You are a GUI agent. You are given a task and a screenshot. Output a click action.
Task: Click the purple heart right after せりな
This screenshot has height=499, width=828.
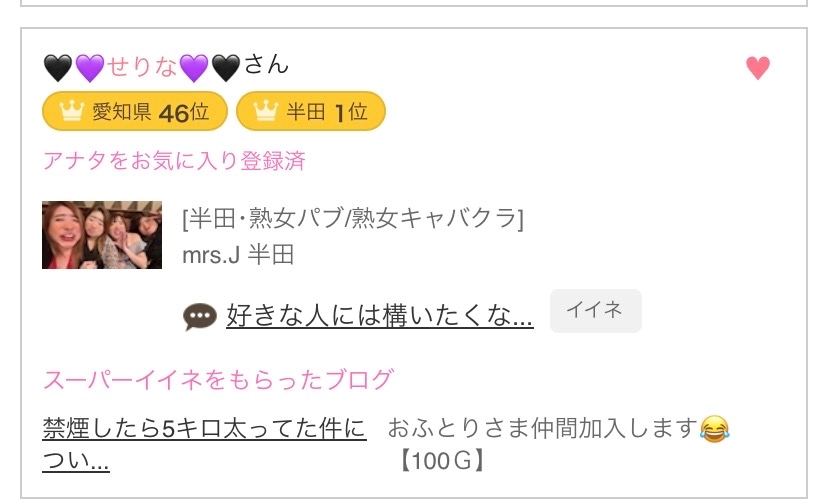point(194,68)
